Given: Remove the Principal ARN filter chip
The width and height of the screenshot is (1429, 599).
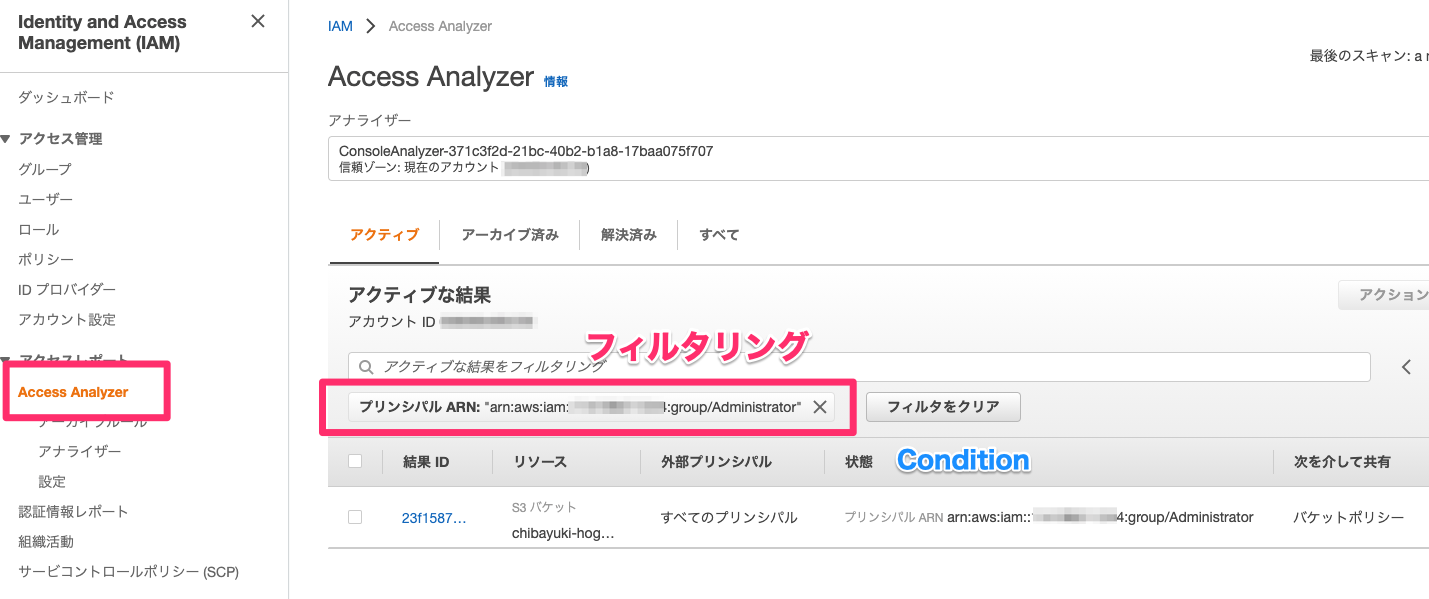Looking at the screenshot, I should 819,407.
